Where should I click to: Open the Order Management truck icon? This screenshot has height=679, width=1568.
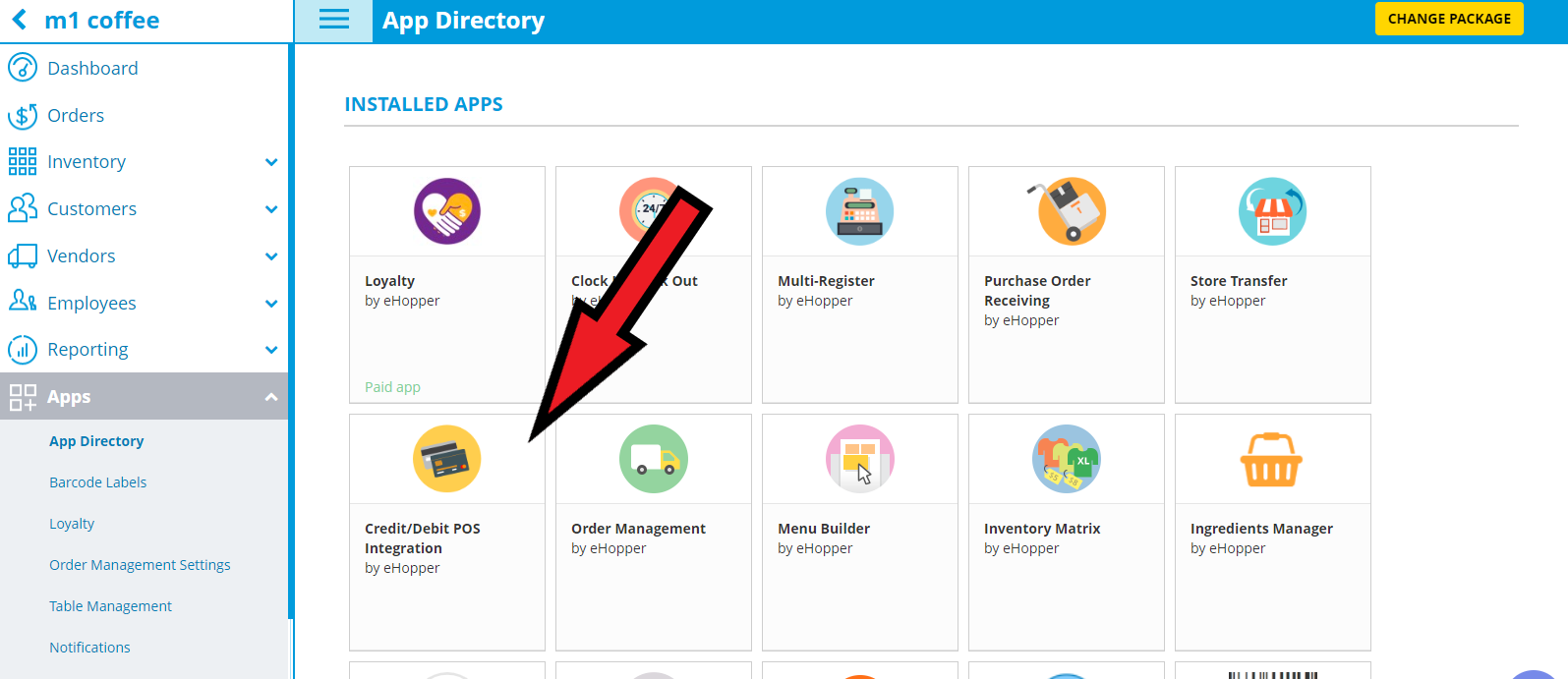[654, 459]
